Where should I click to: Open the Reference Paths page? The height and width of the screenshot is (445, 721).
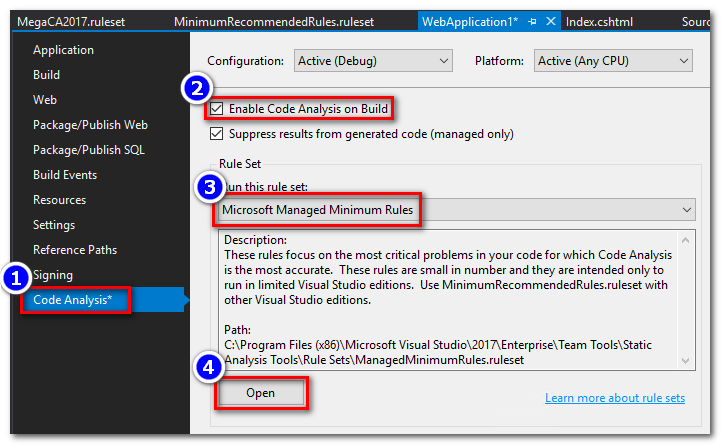click(x=75, y=250)
